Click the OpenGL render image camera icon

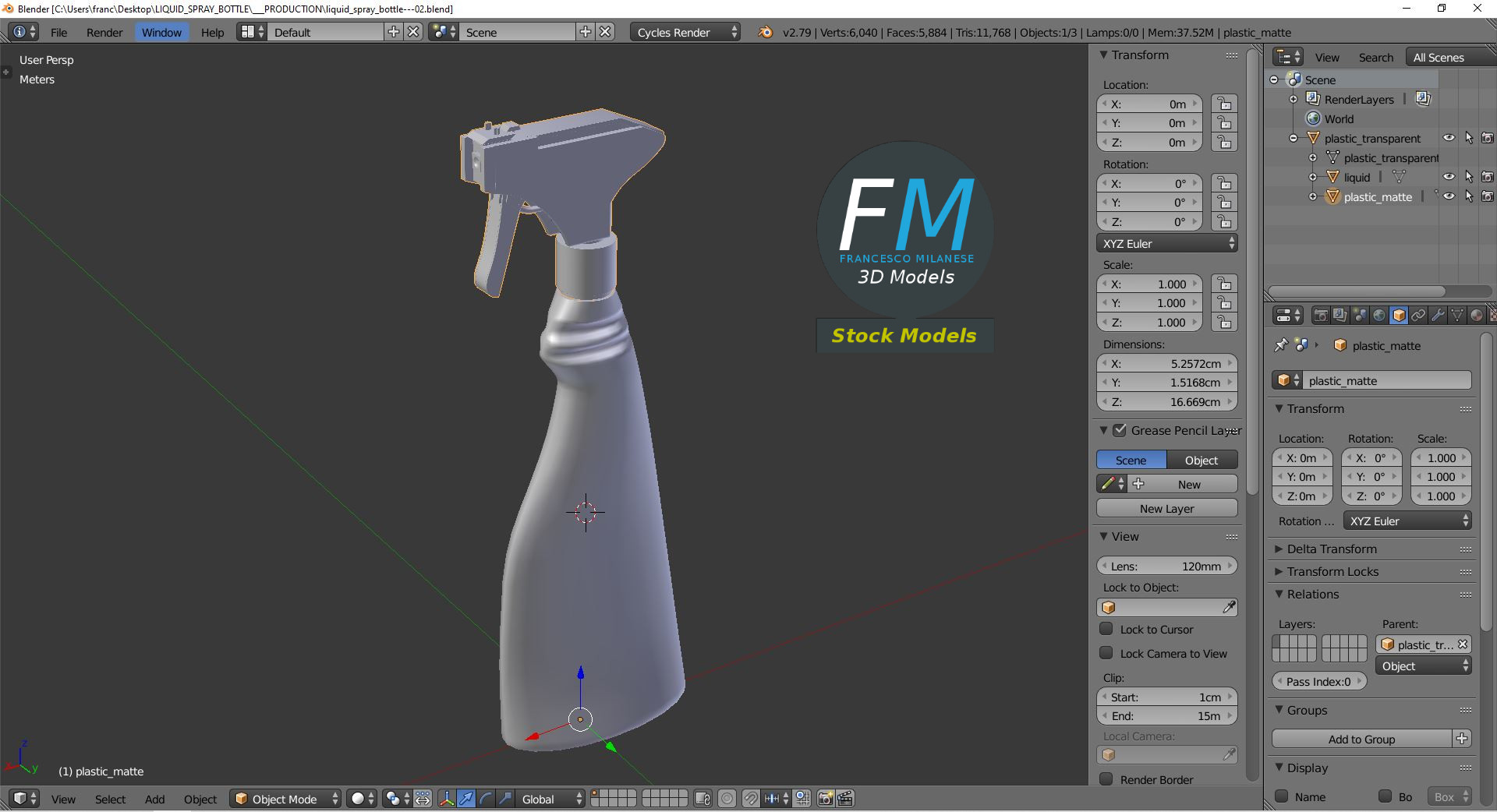point(826,799)
